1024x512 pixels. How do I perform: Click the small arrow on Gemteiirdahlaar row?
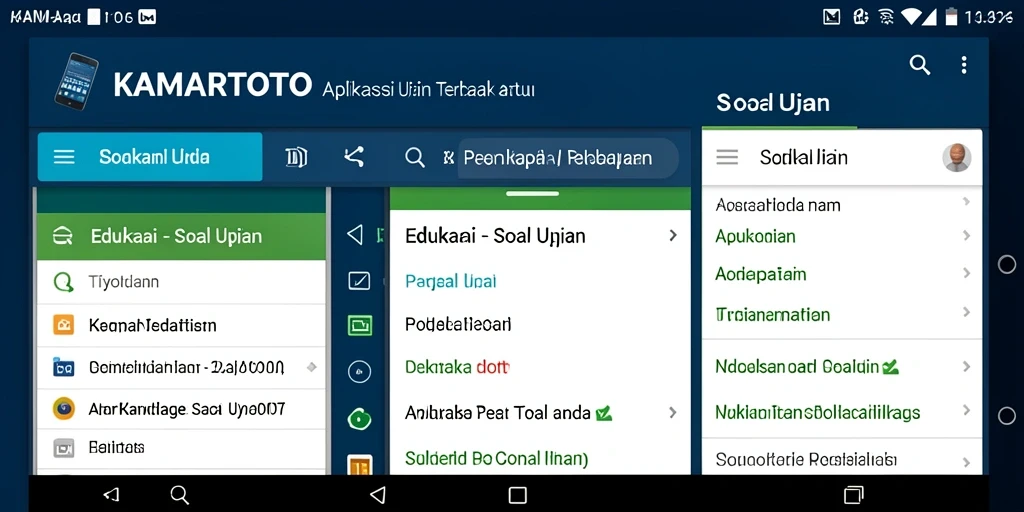coord(312,367)
